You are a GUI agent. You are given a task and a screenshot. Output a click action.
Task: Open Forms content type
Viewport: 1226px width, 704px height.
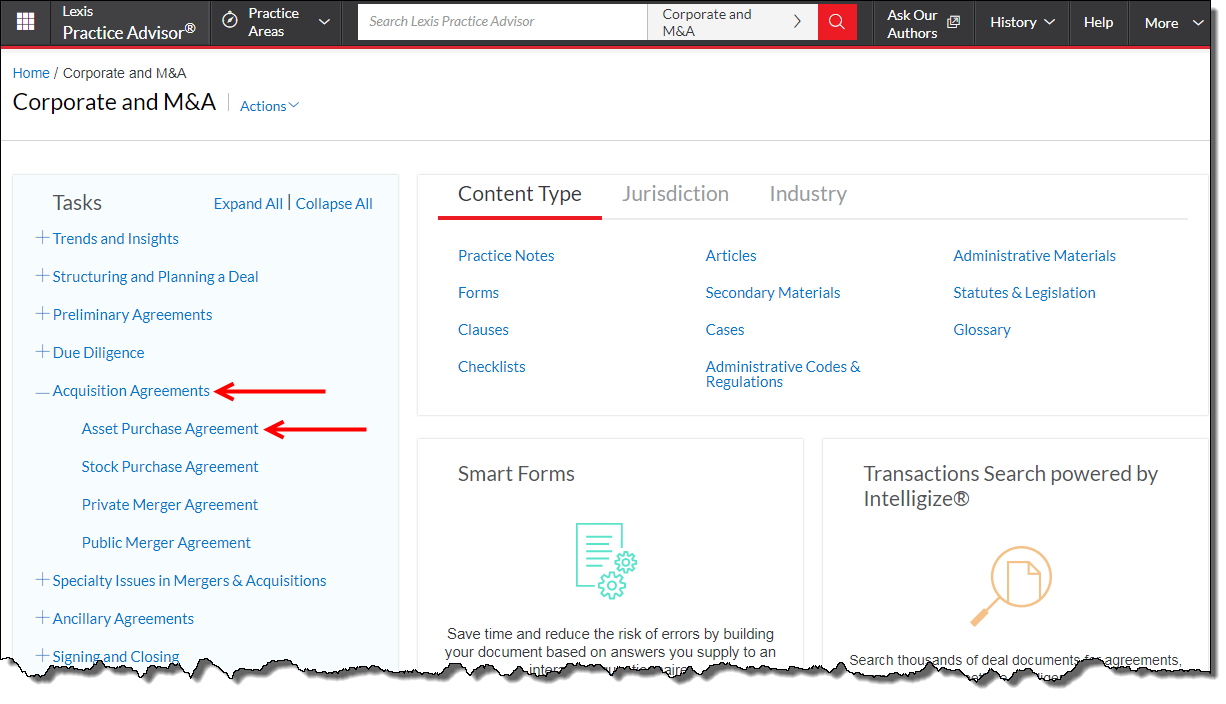478,293
